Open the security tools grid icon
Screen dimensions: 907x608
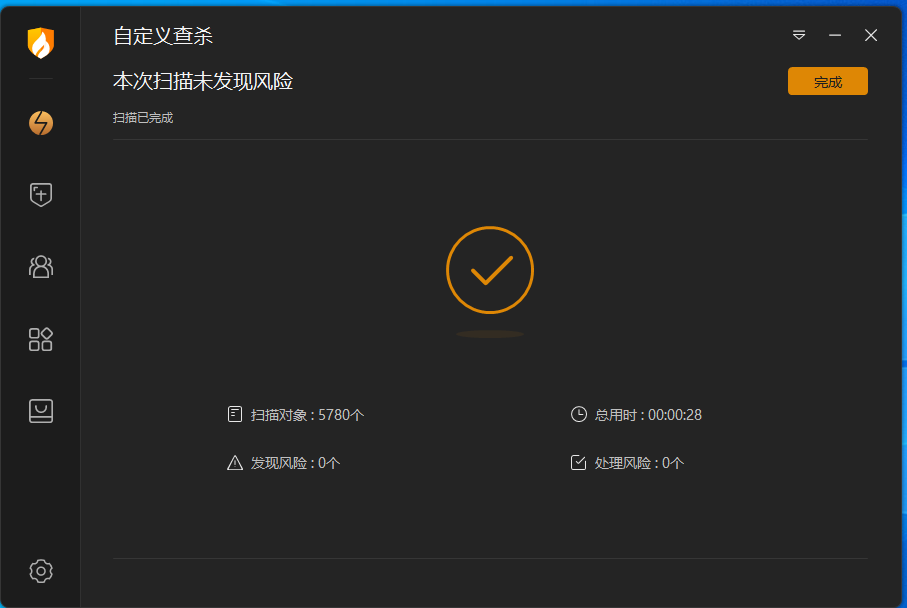40,339
